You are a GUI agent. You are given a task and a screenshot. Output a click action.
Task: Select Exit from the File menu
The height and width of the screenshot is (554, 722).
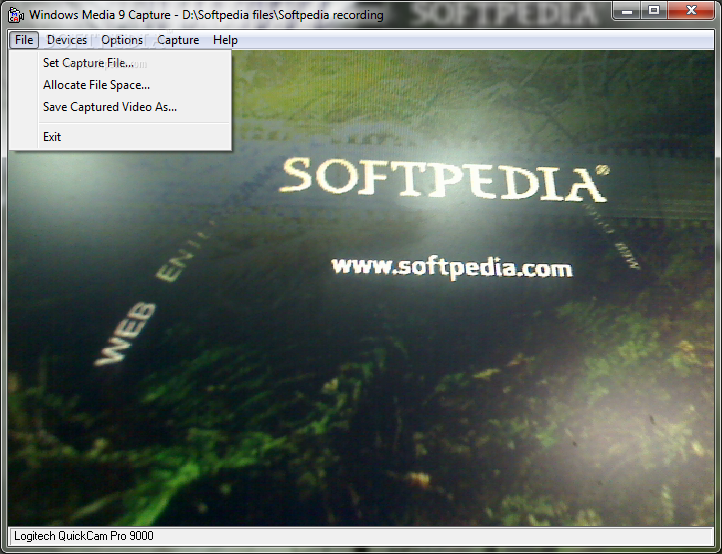pos(120,137)
